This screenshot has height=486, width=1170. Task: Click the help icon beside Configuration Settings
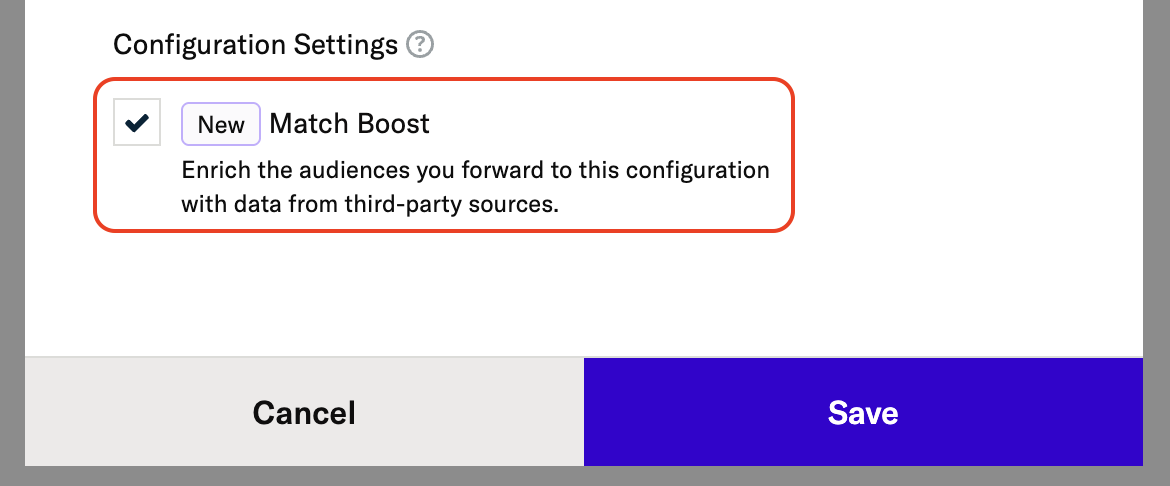(x=421, y=45)
